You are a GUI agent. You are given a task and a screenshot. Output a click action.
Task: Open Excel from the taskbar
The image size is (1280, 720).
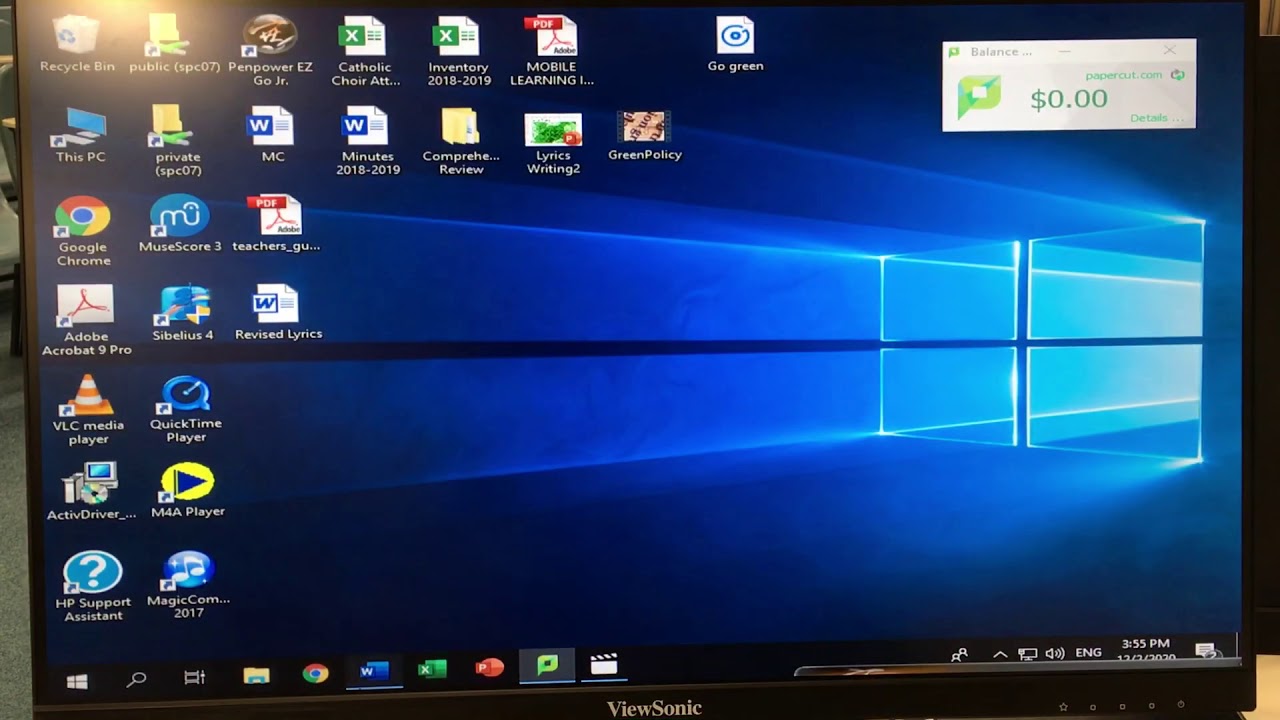coord(432,669)
